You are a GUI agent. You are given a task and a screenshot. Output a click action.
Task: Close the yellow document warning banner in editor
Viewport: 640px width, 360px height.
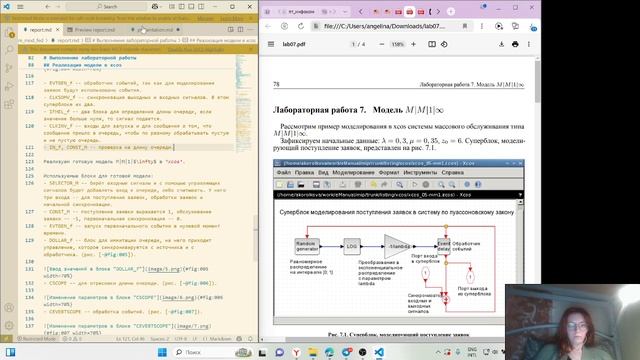click(251, 49)
